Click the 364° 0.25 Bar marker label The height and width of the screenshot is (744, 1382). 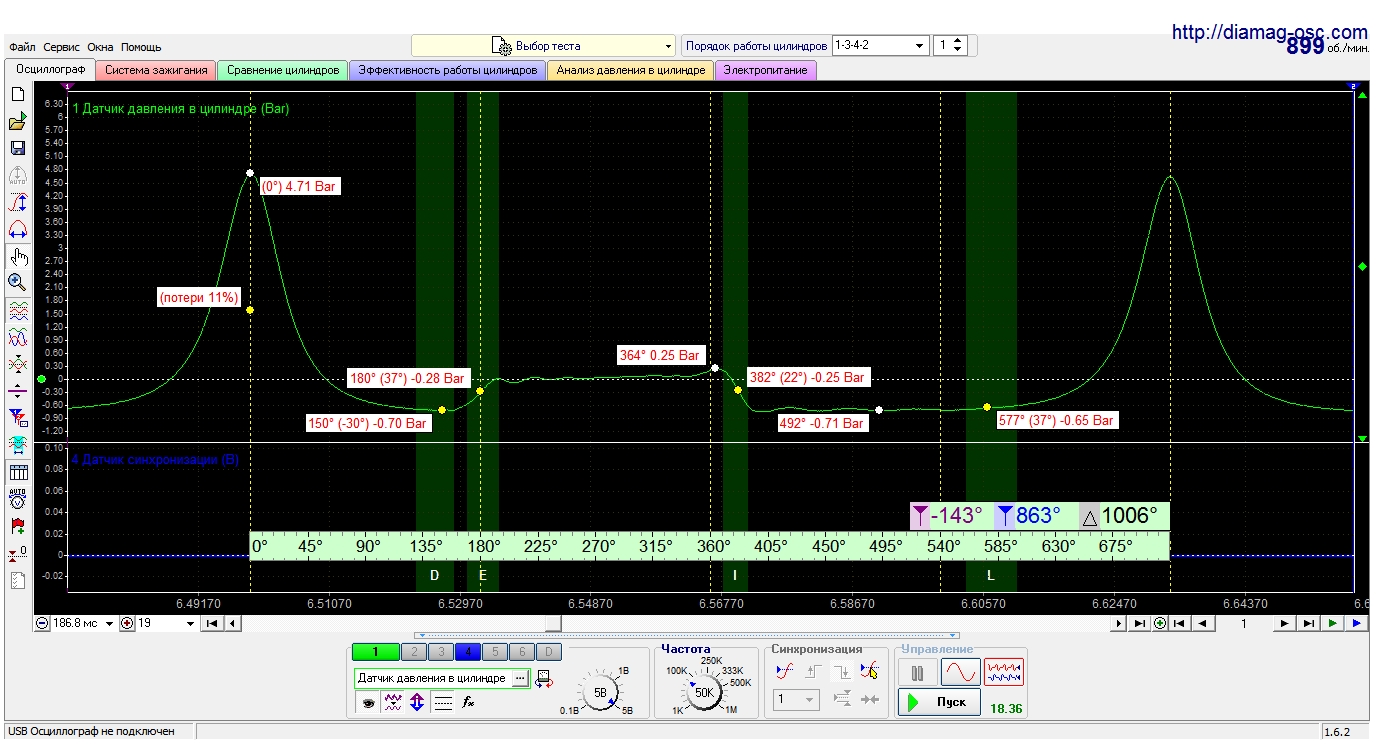tap(660, 354)
